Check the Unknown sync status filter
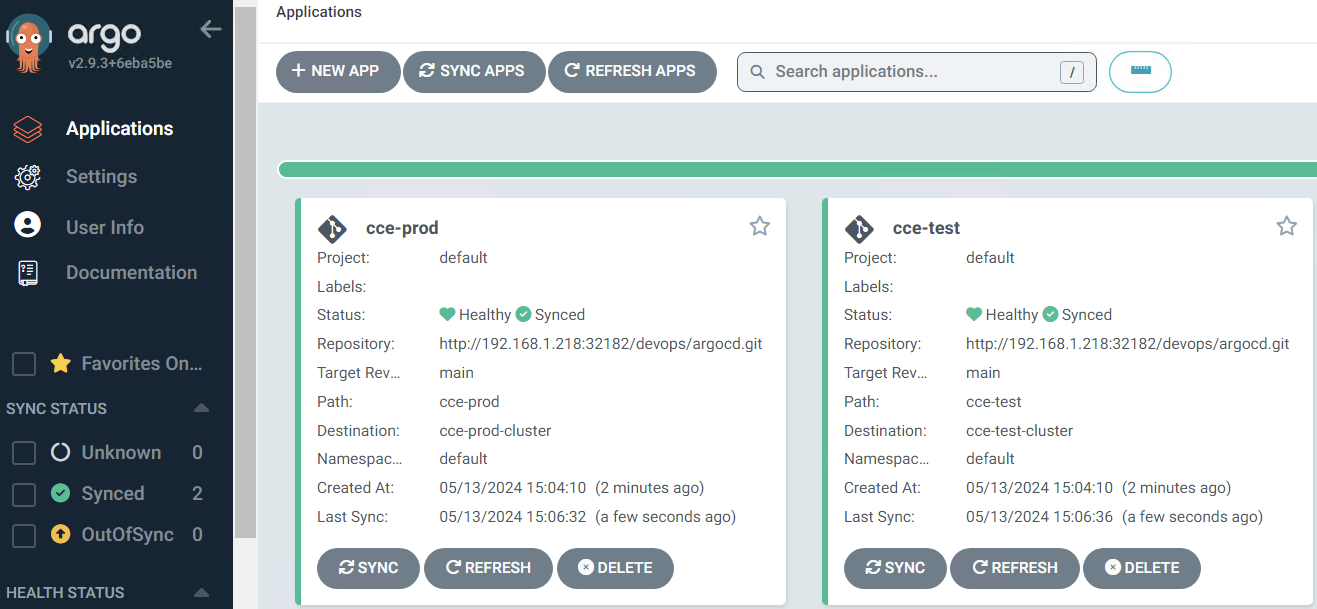Image resolution: width=1317 pixels, height=609 pixels. coord(24,453)
